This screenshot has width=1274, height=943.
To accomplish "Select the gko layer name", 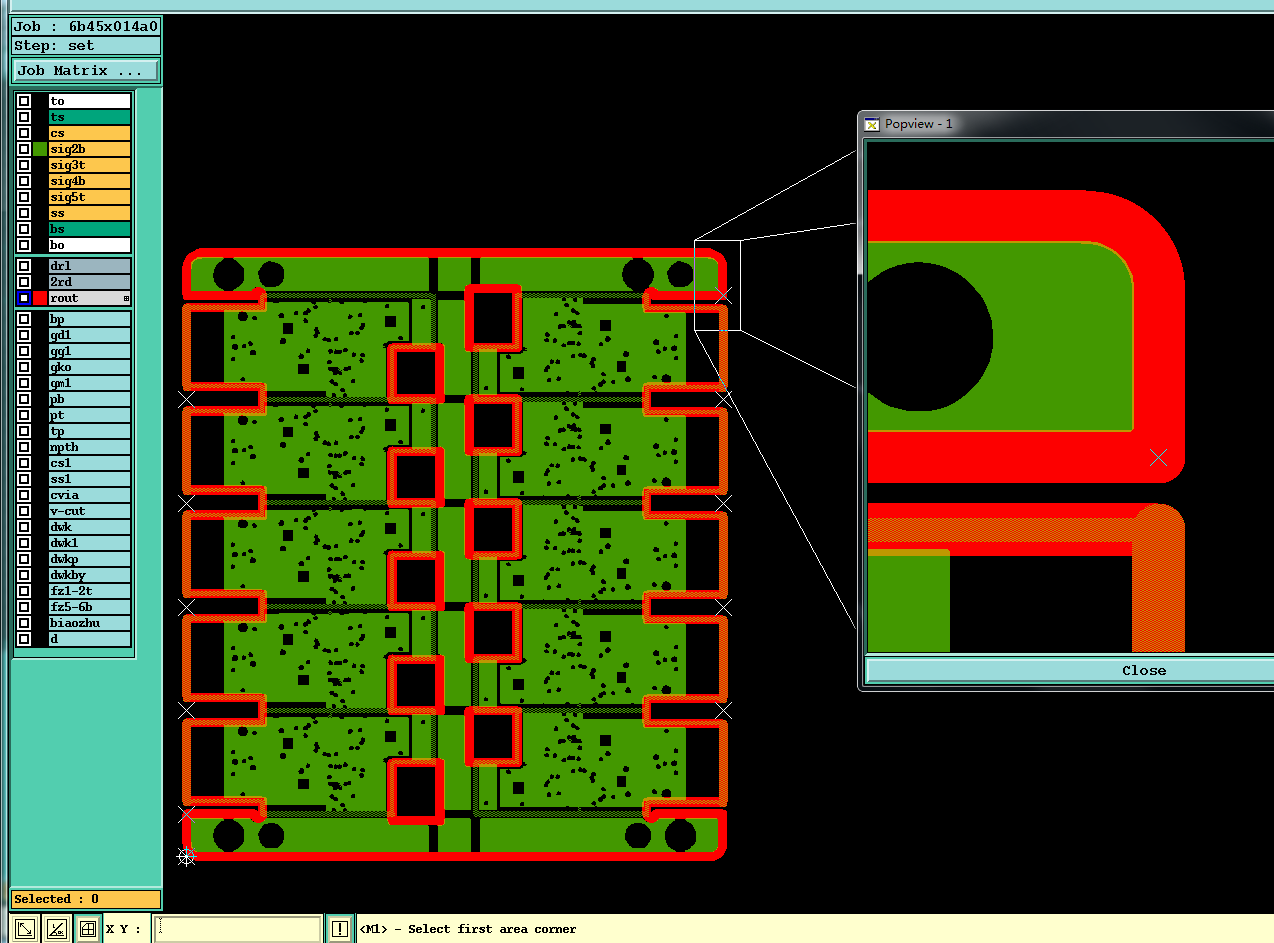I will point(90,367).
